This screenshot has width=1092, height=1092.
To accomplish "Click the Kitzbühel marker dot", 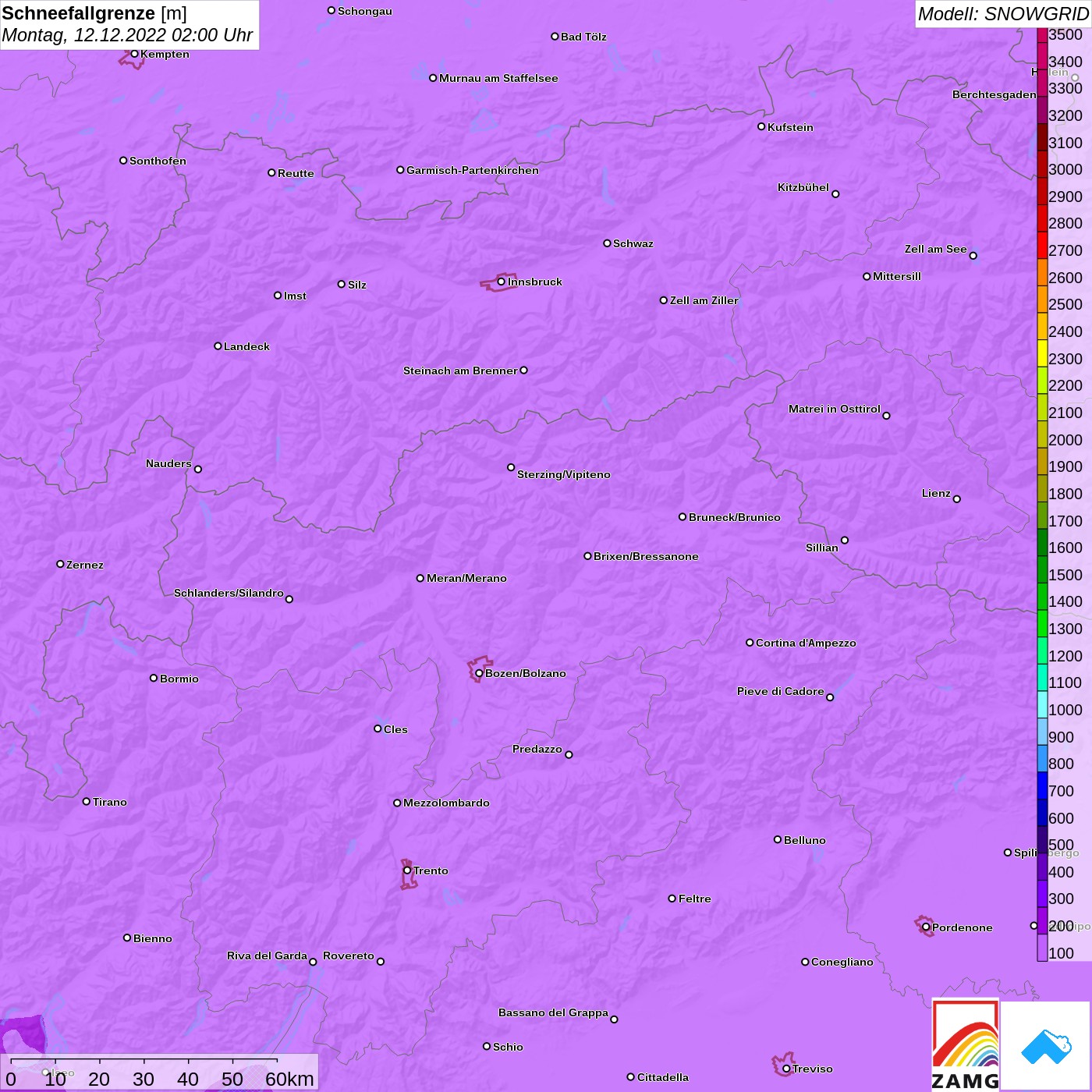I will pos(835,194).
